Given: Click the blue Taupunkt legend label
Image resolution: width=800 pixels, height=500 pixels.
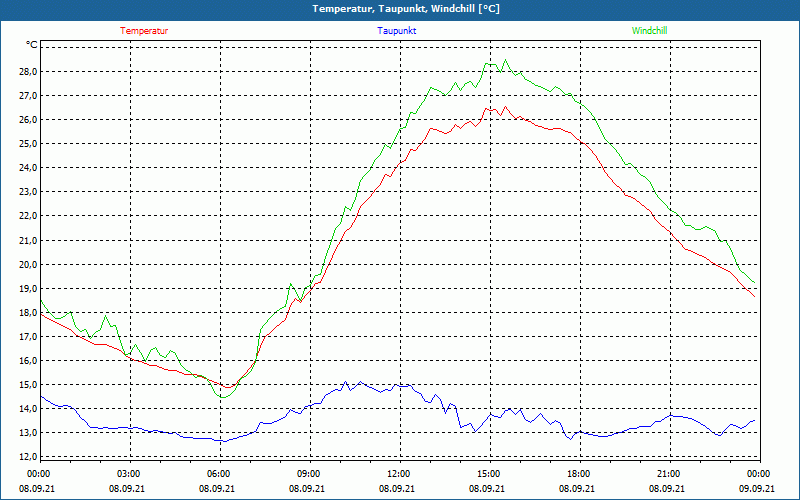Looking at the screenshot, I should (x=397, y=31).
